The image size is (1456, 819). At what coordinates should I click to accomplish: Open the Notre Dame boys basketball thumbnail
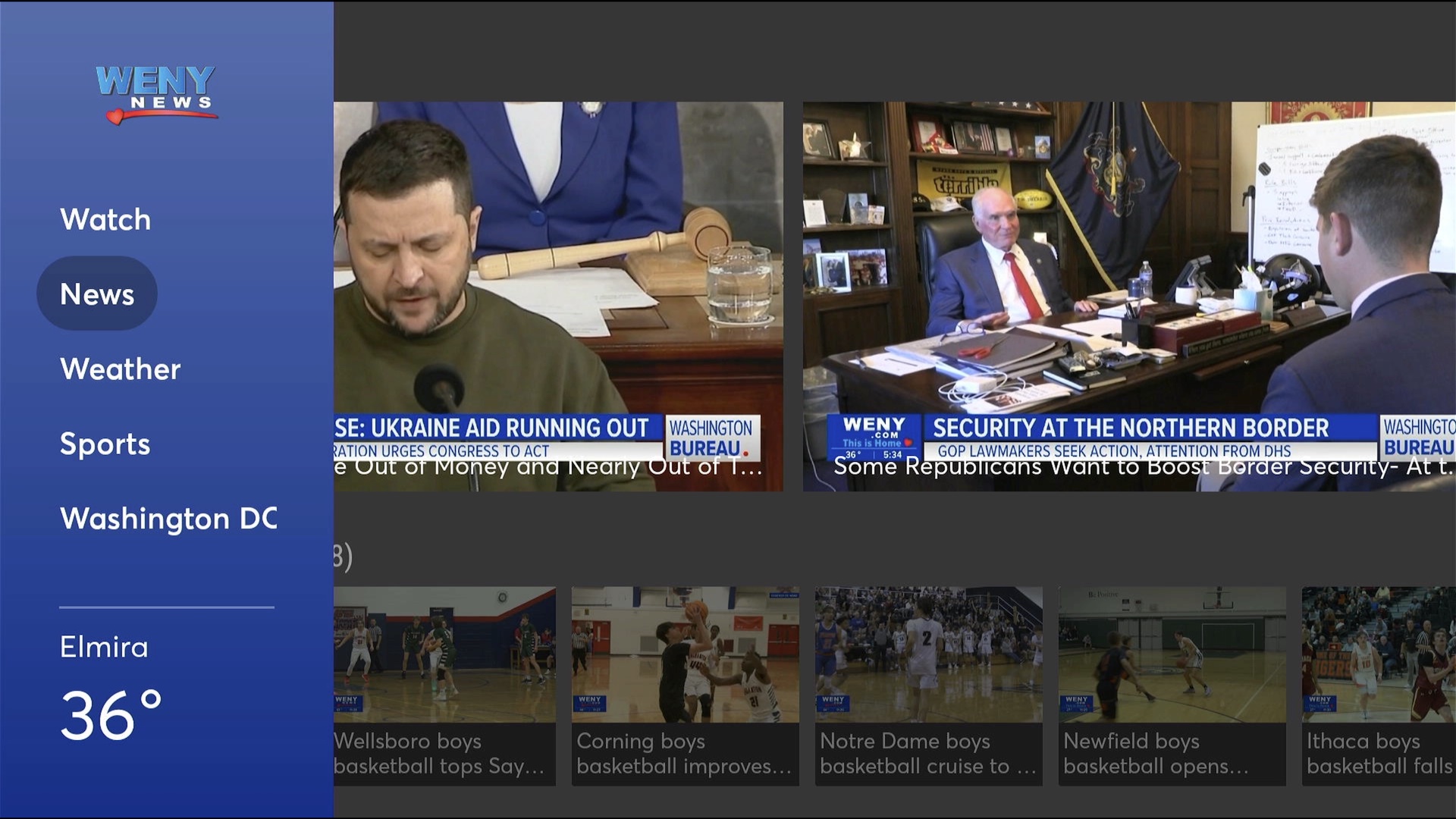click(x=928, y=654)
